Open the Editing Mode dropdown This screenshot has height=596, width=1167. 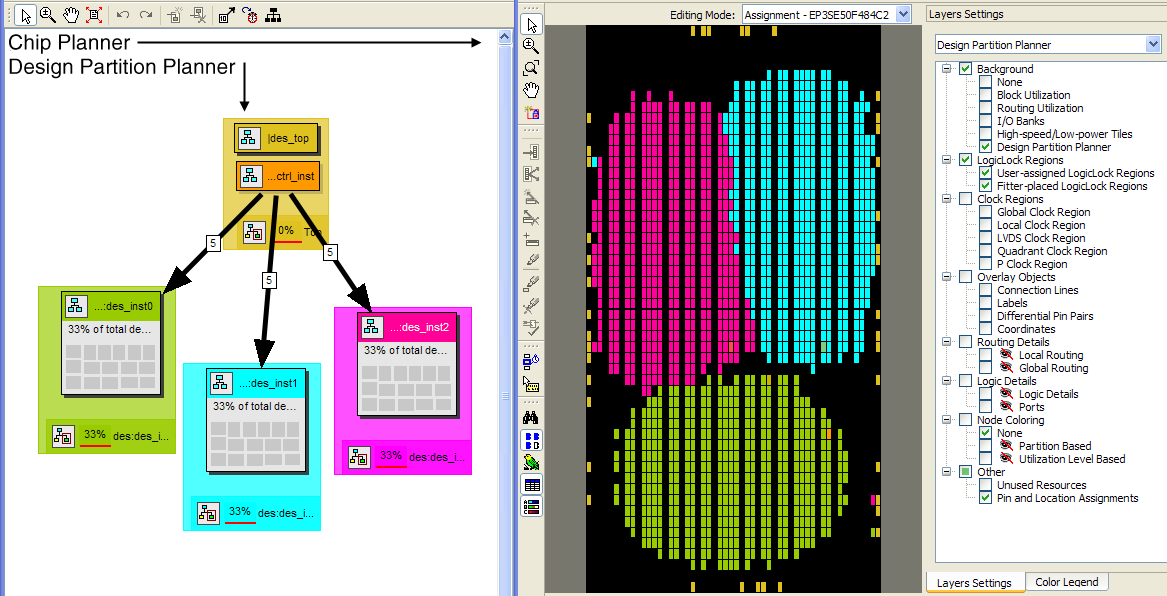coord(904,14)
